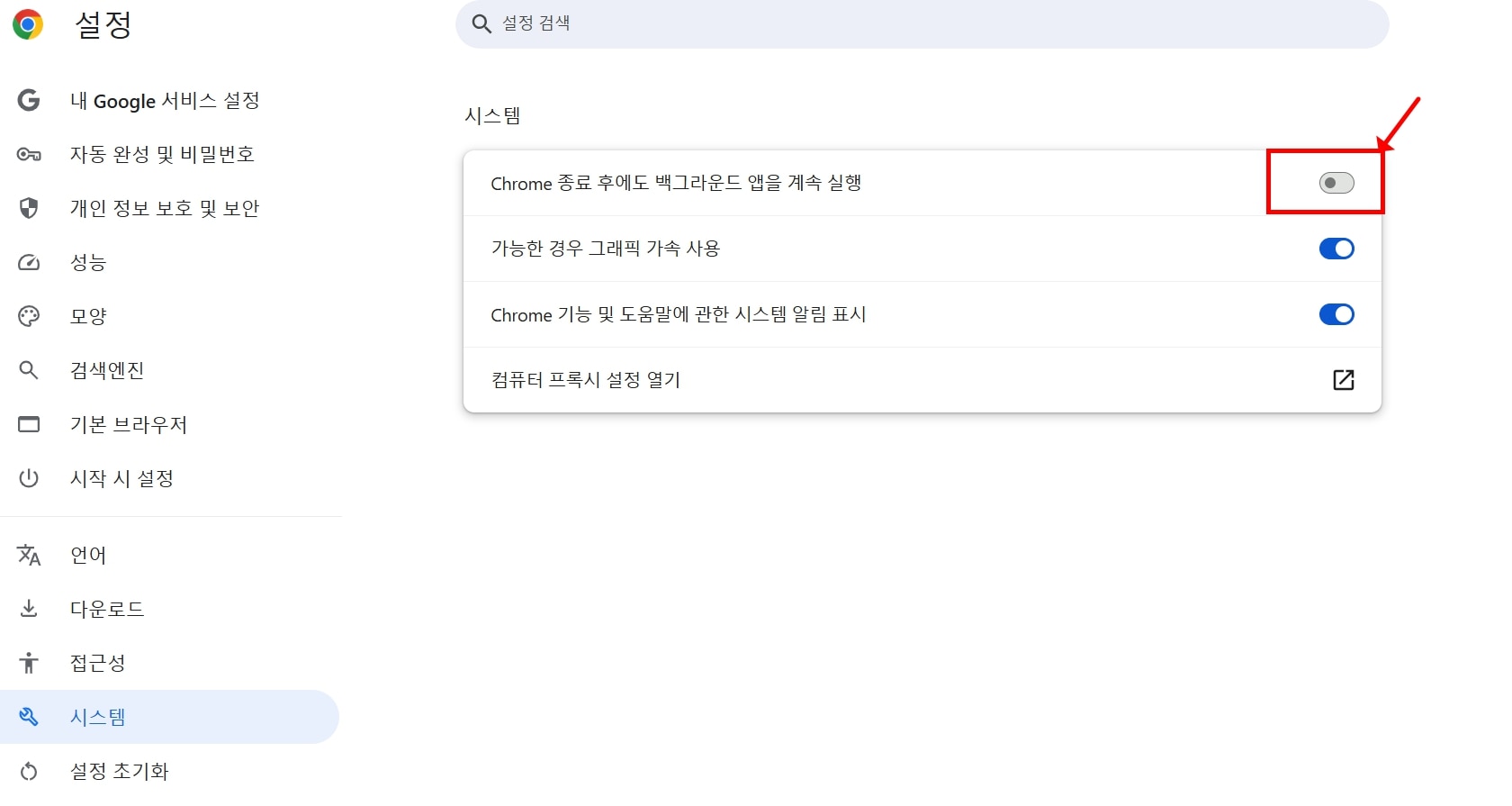1512x806 pixels.
Task: Click the 시스템 wrench icon
Action: 29,717
